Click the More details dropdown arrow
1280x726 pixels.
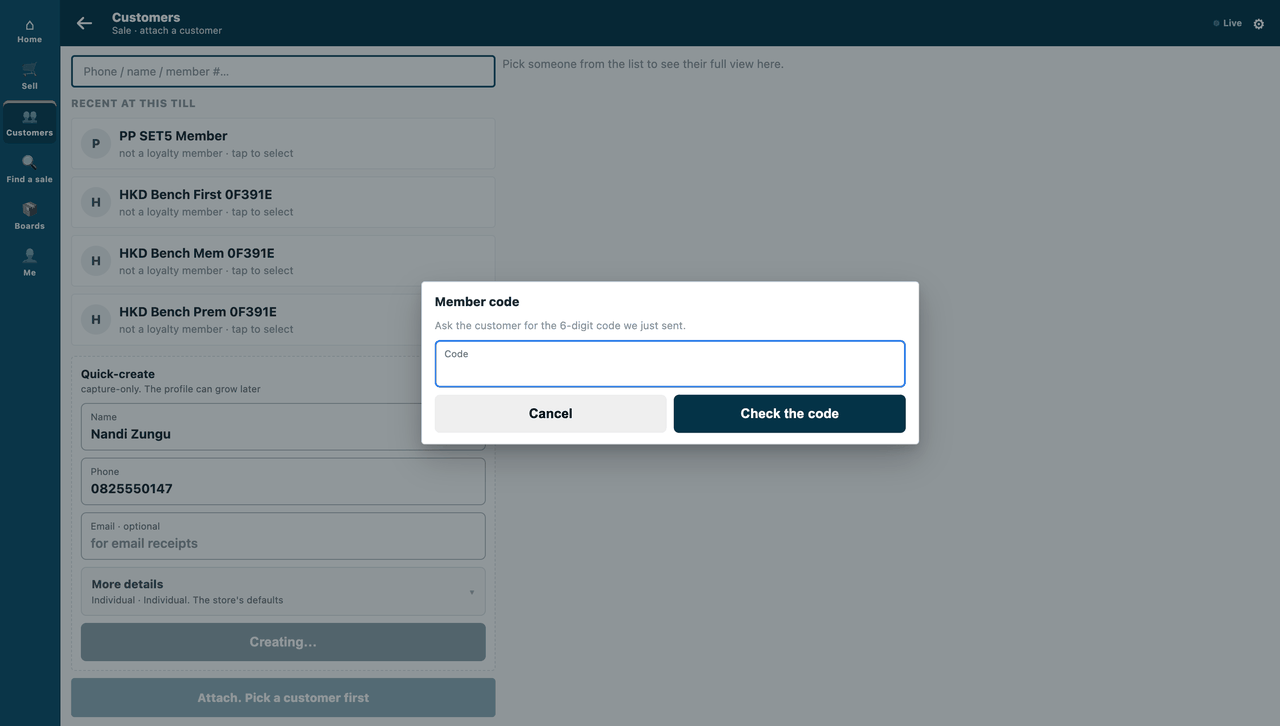(x=472, y=592)
